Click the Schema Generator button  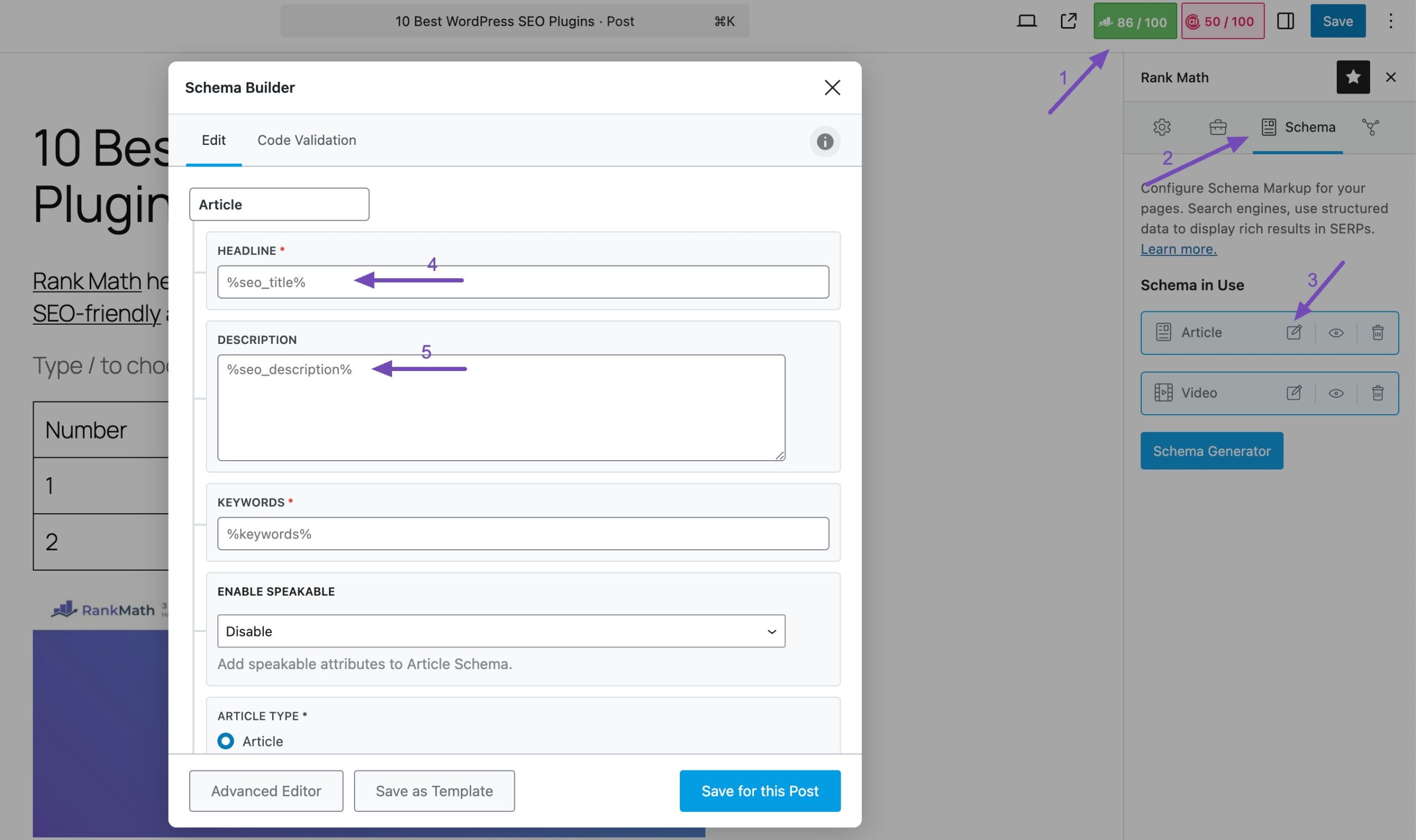click(x=1212, y=450)
